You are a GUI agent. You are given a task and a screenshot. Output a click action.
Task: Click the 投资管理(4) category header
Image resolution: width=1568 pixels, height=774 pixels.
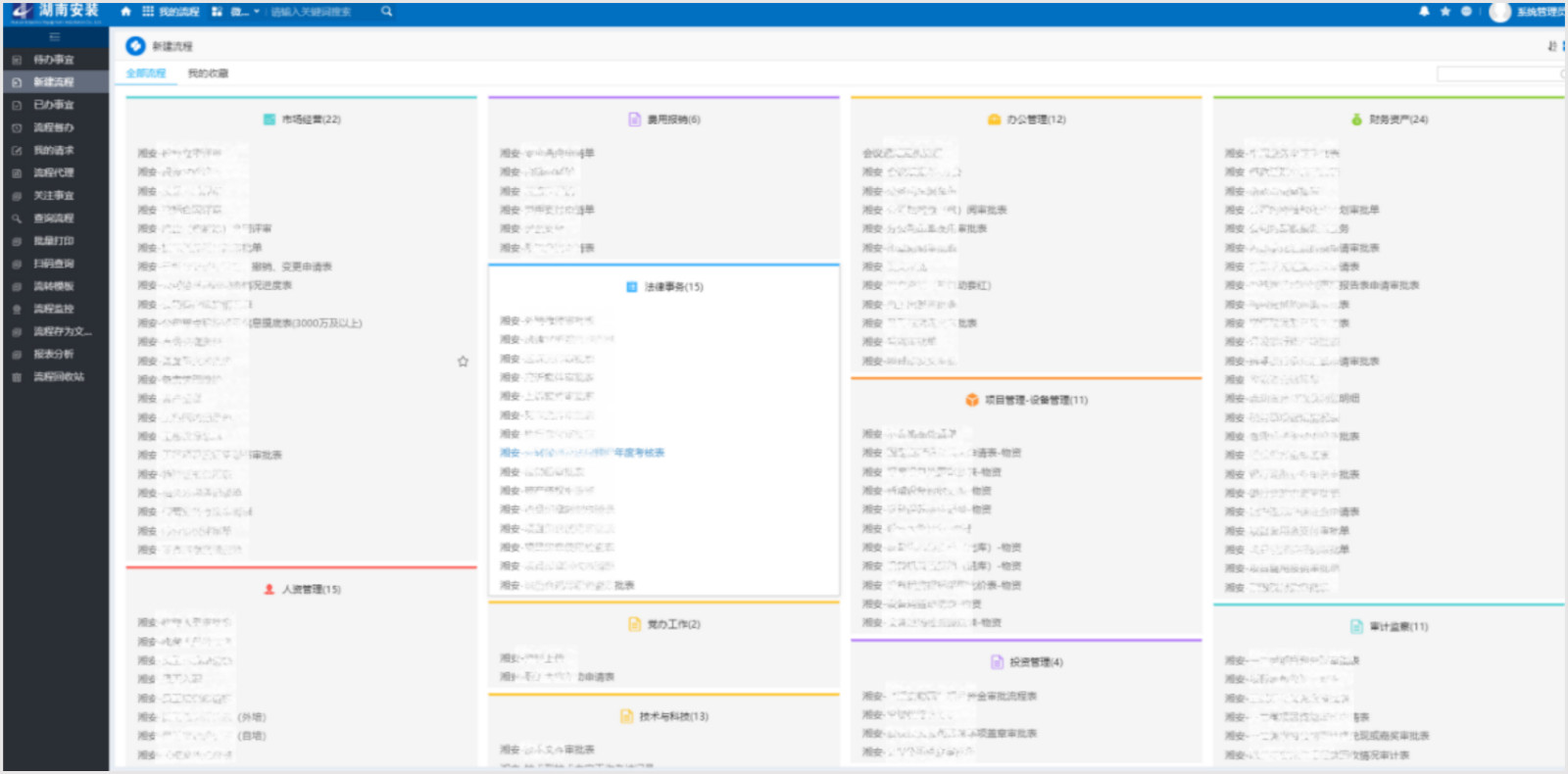pos(1026,662)
